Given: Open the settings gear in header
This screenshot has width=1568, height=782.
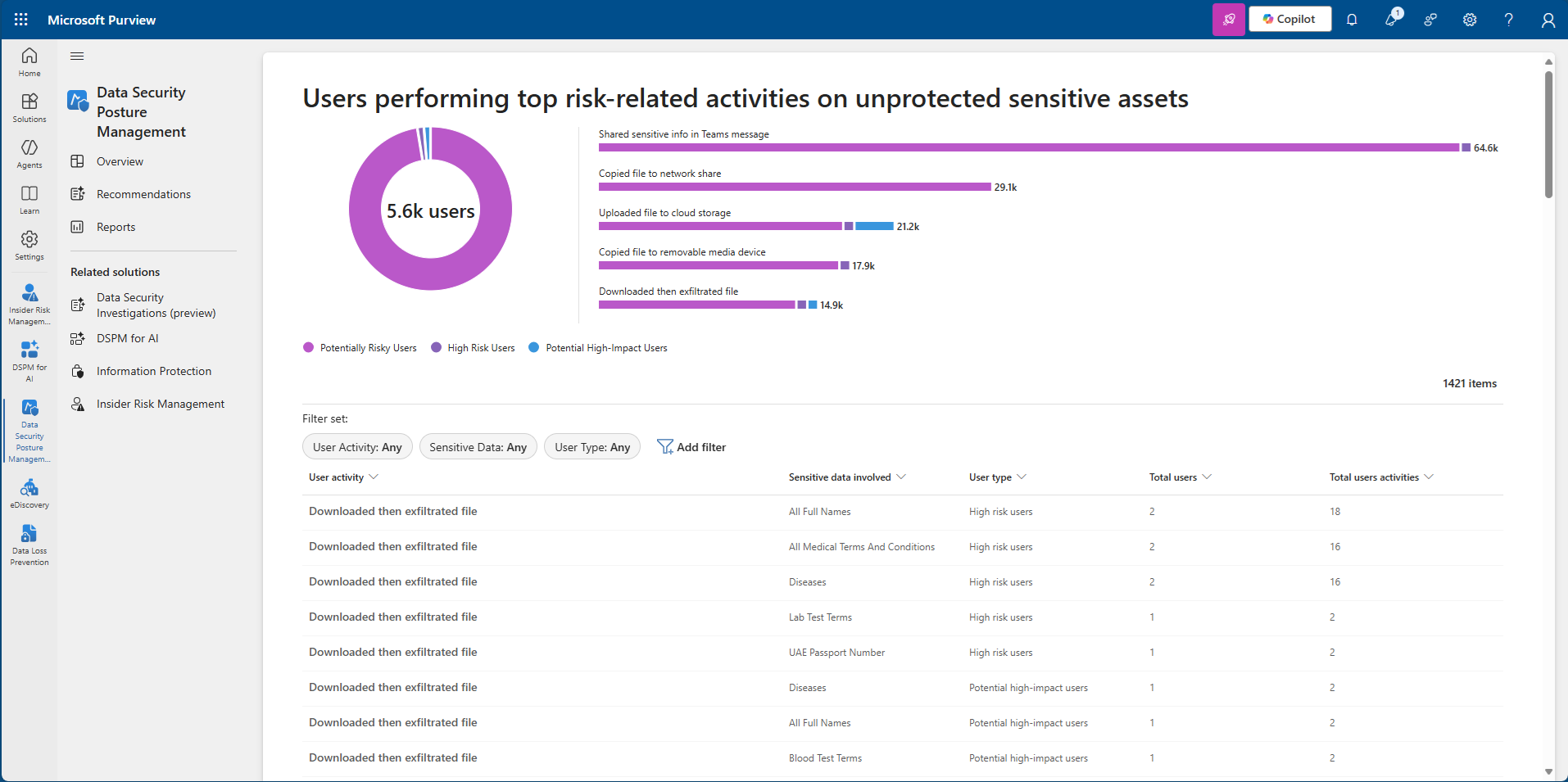Looking at the screenshot, I should (1470, 20).
